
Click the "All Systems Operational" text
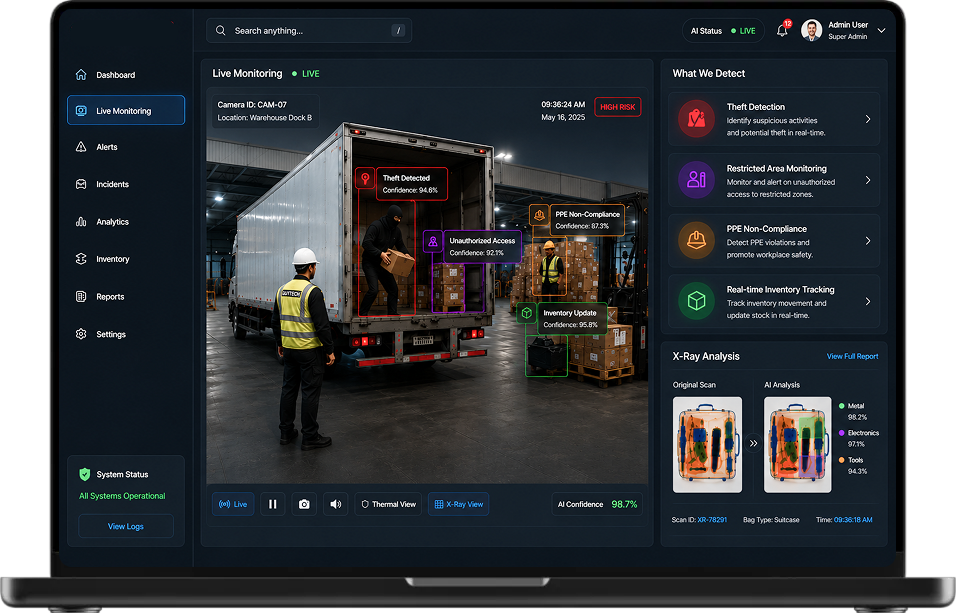122,496
